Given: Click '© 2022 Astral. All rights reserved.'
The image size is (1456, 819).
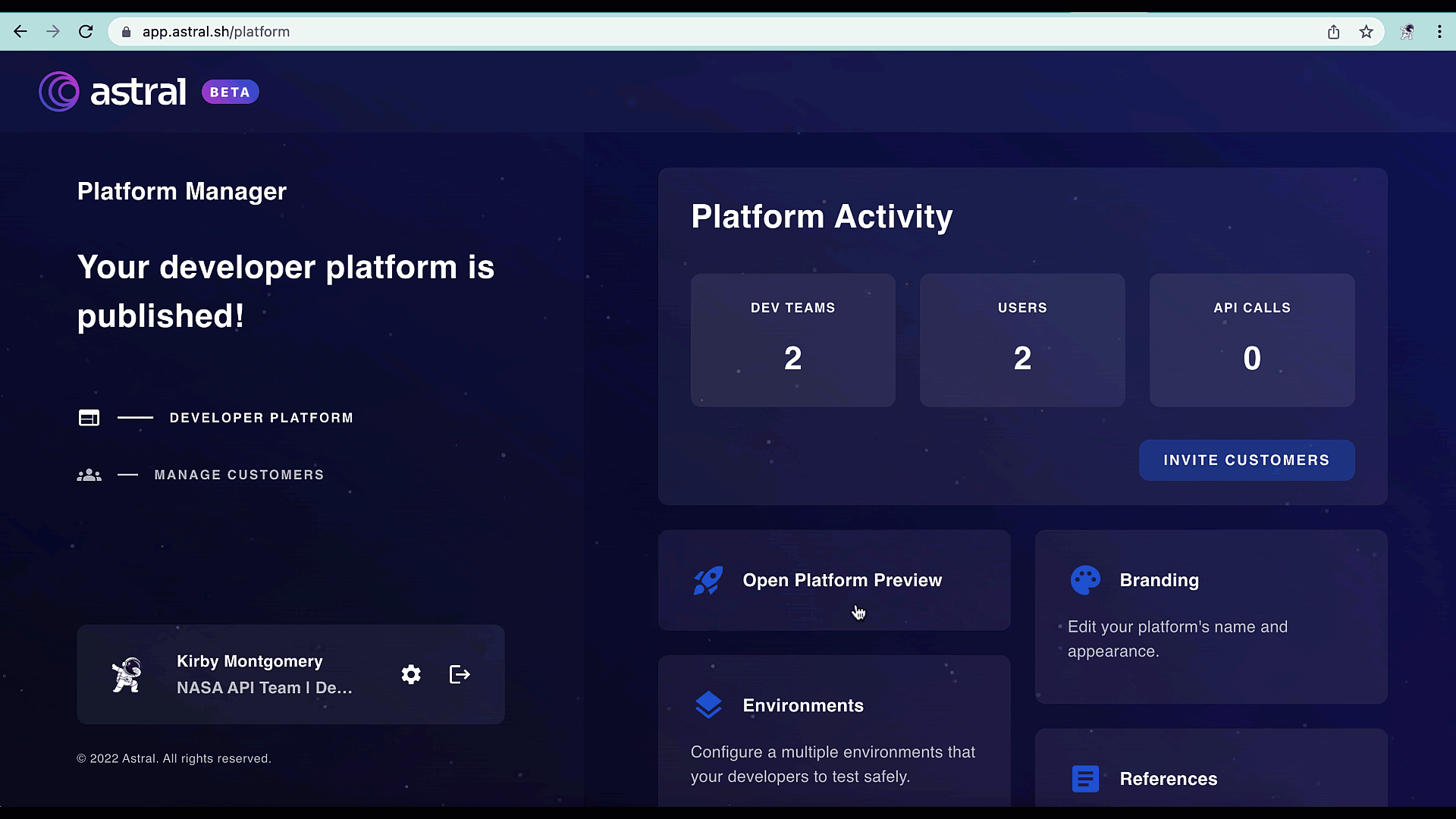Looking at the screenshot, I should (174, 758).
